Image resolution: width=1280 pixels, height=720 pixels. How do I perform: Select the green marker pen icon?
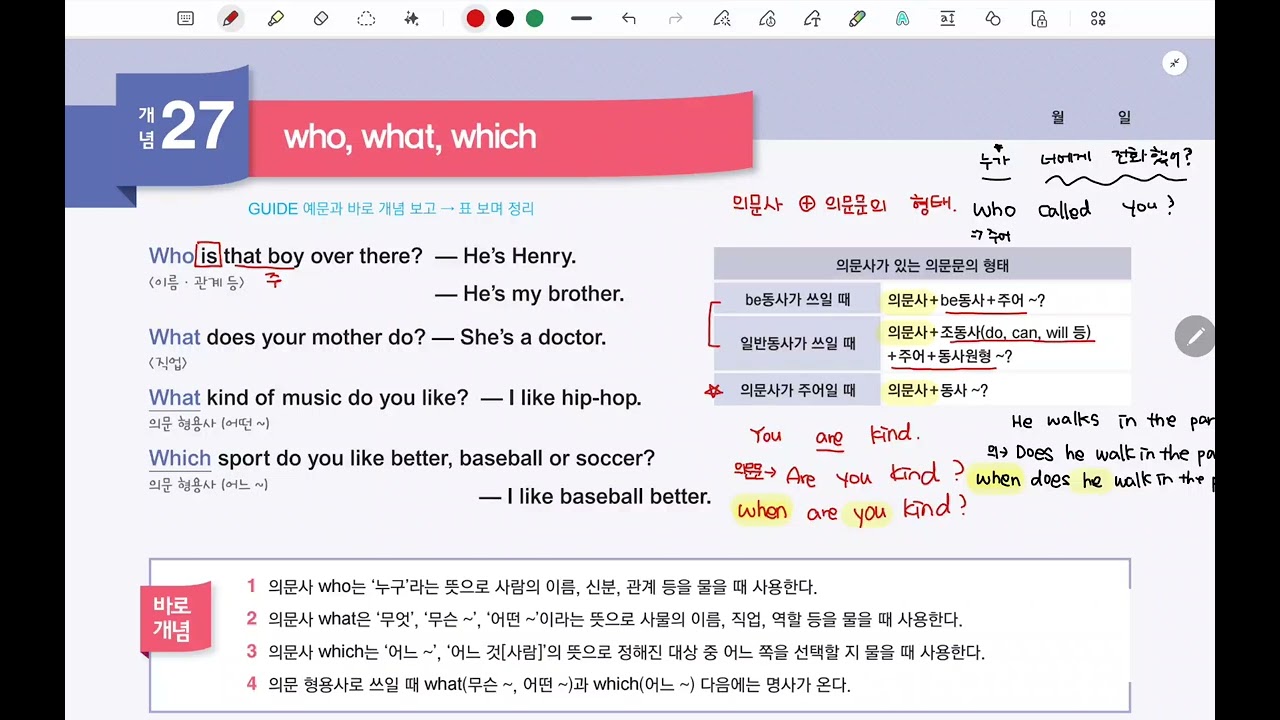pos(857,18)
